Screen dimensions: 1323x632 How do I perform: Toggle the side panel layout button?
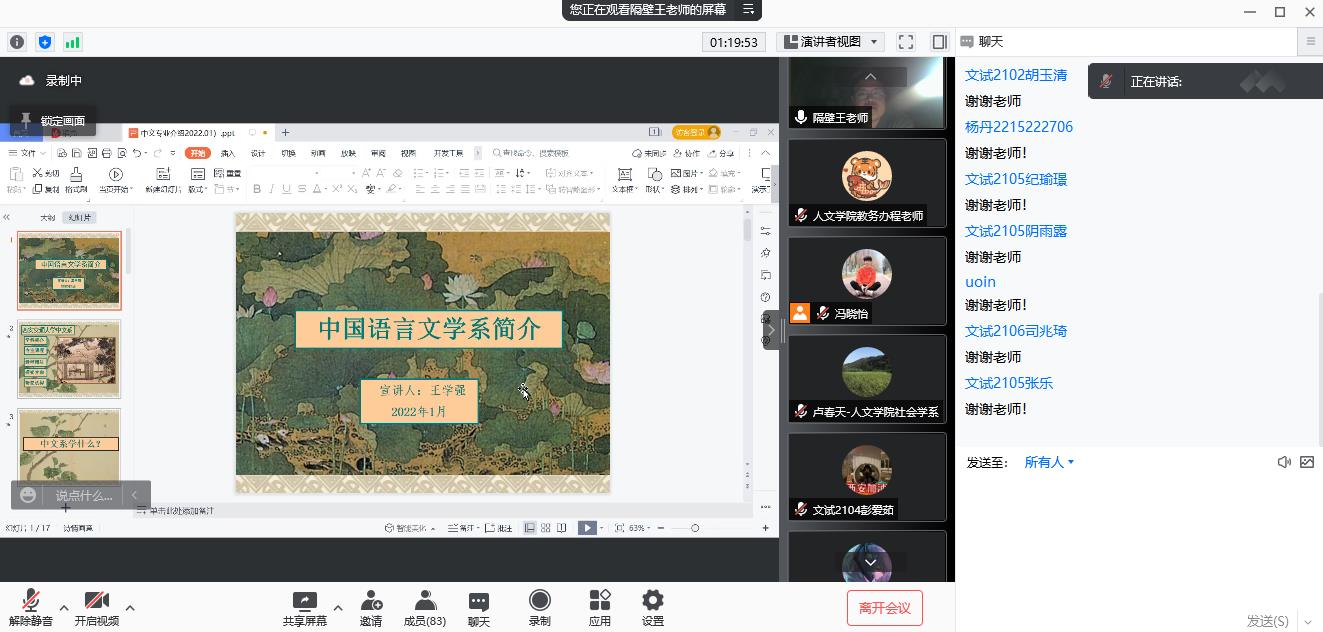point(939,42)
